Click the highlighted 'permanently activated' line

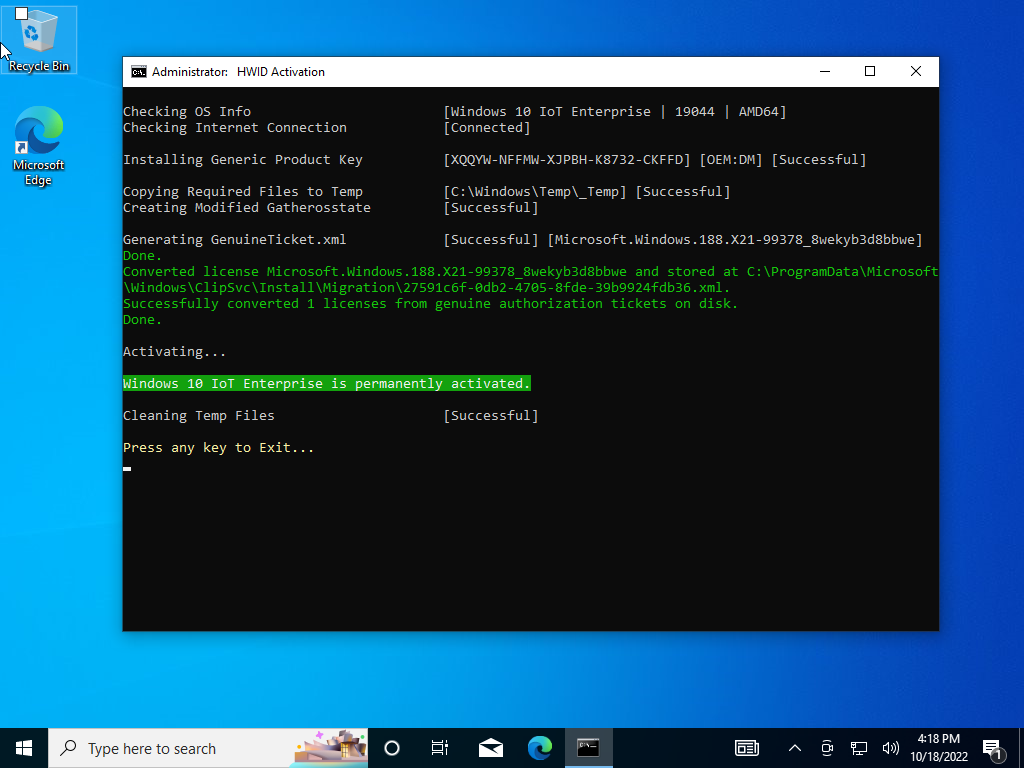click(327, 383)
